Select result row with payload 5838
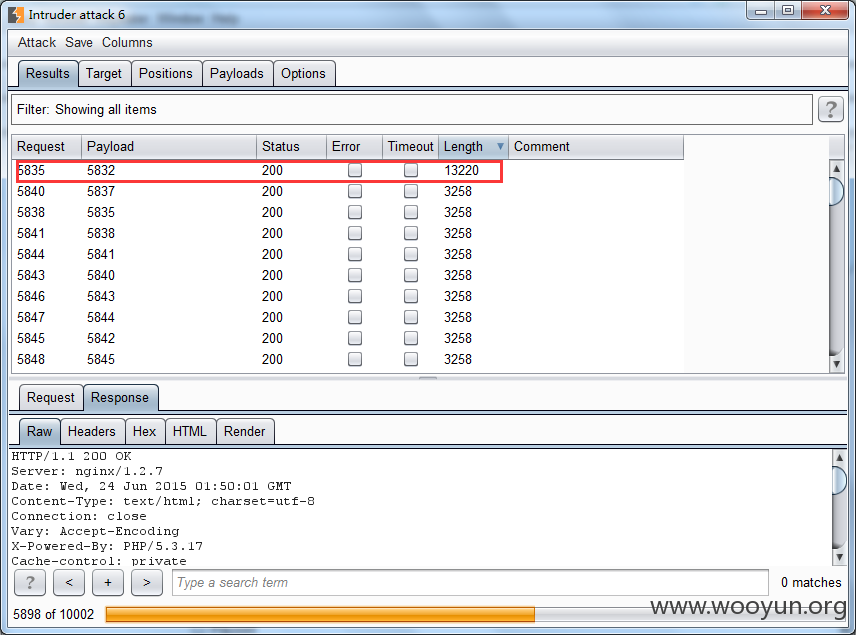 (347, 233)
